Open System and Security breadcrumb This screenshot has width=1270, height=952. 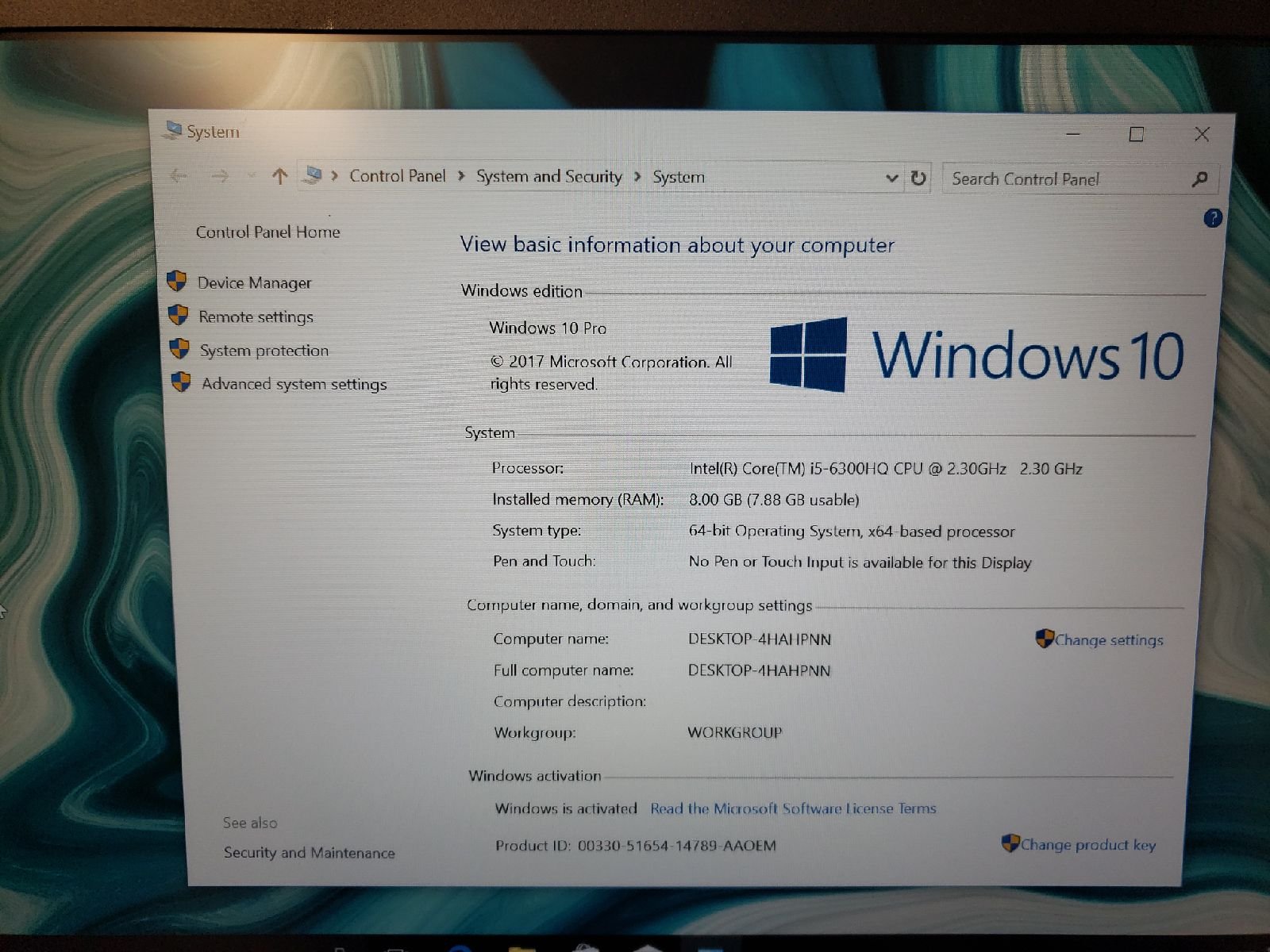pyautogui.click(x=549, y=177)
